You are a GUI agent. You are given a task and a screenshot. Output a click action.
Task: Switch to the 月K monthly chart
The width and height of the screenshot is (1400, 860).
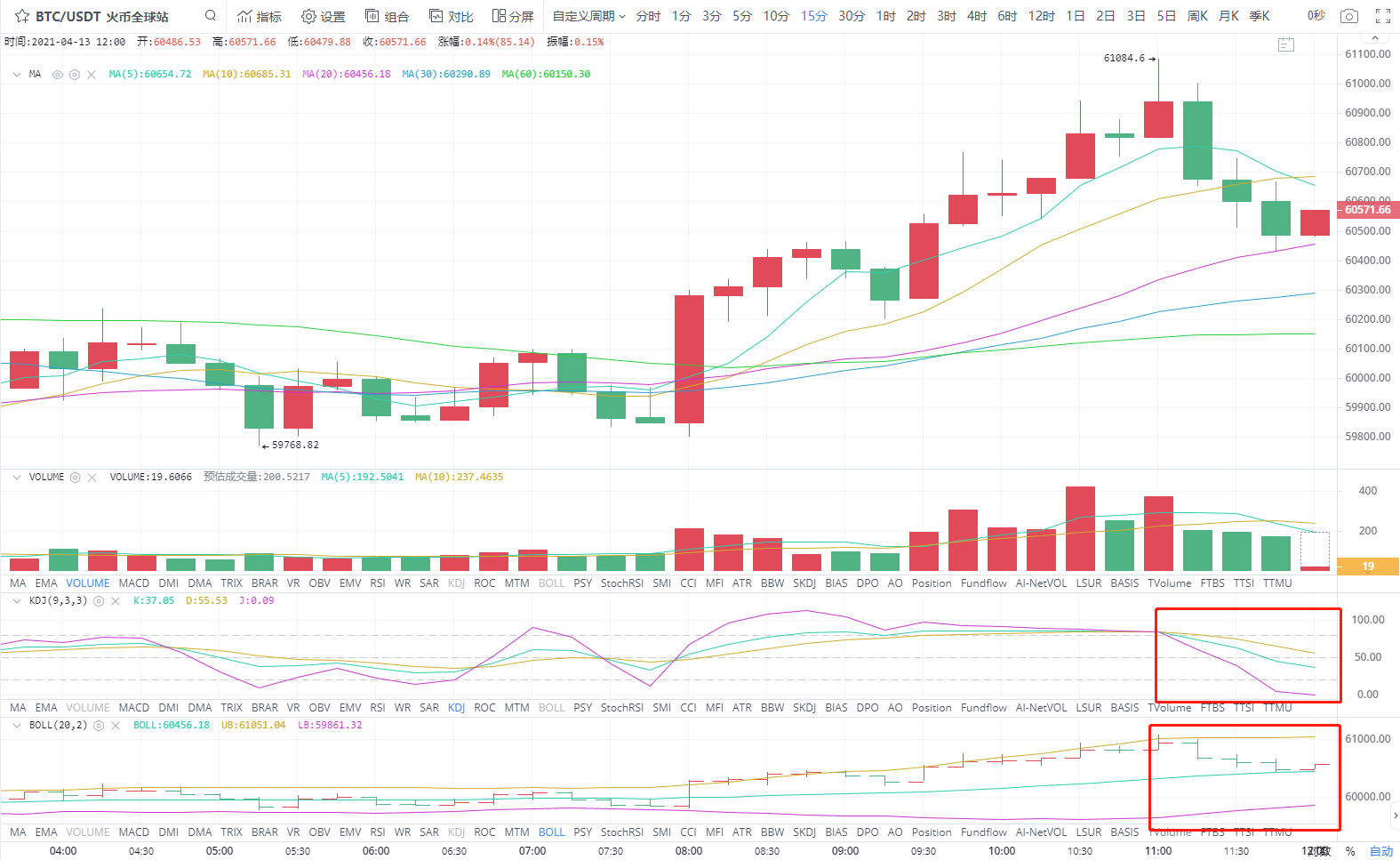click(1228, 16)
